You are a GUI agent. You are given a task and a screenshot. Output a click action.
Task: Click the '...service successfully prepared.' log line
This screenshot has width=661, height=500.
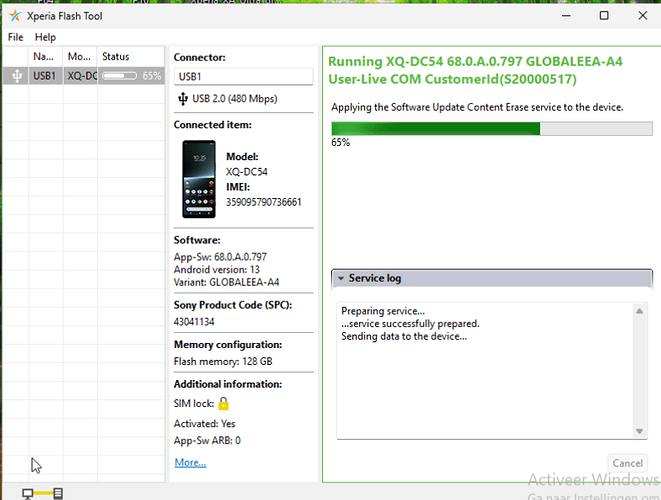point(410,324)
